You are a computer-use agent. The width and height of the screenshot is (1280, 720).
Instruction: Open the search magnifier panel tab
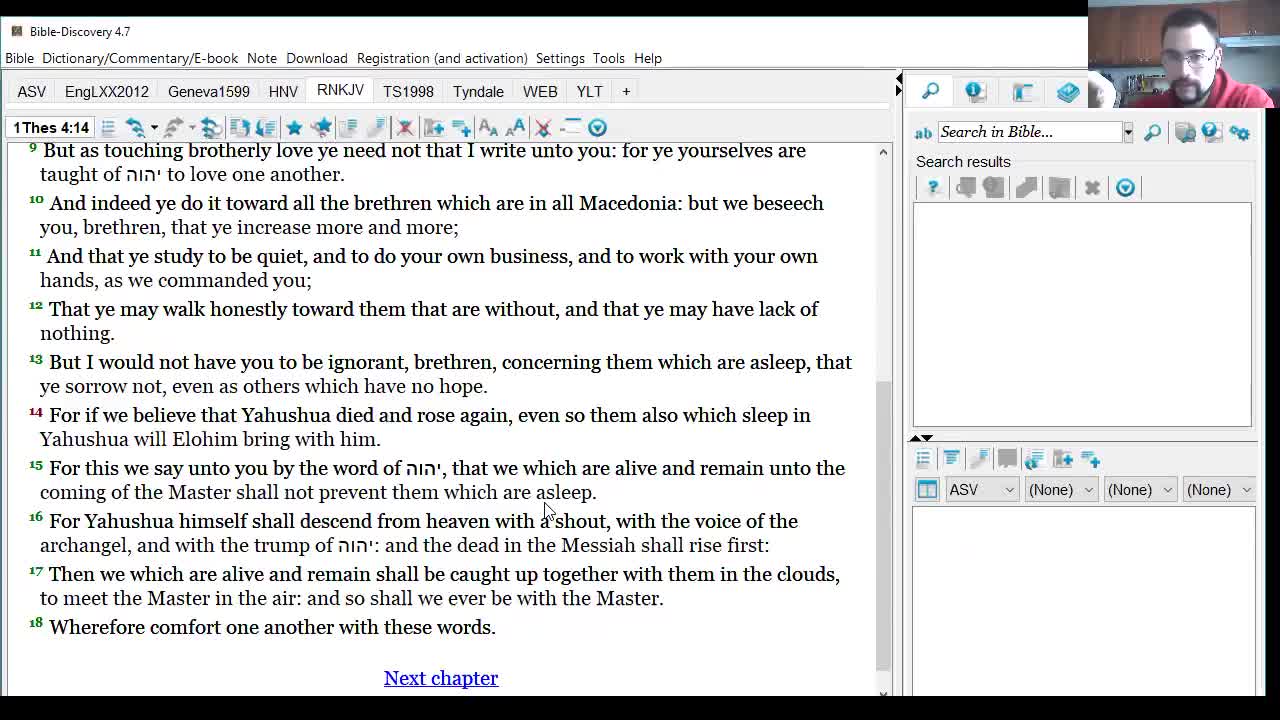coord(930,92)
